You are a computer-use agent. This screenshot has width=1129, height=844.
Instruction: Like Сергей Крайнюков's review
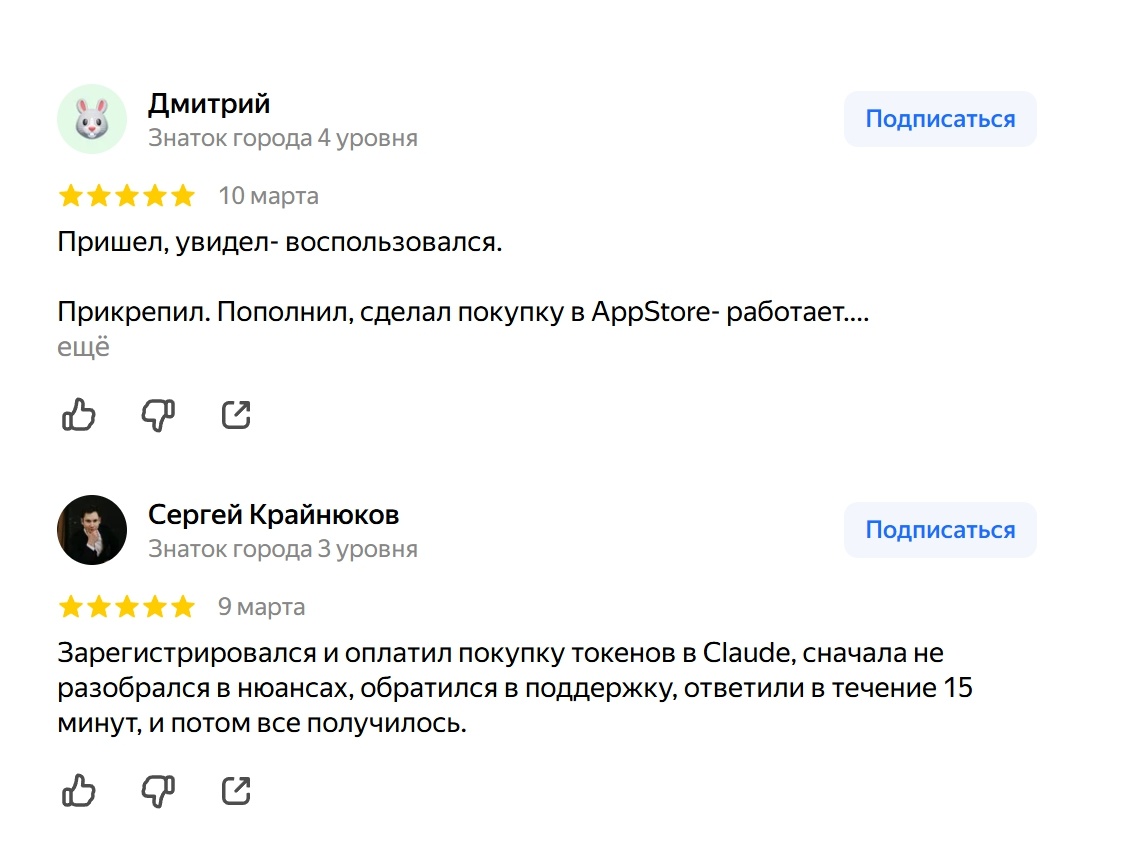pyautogui.click(x=79, y=790)
